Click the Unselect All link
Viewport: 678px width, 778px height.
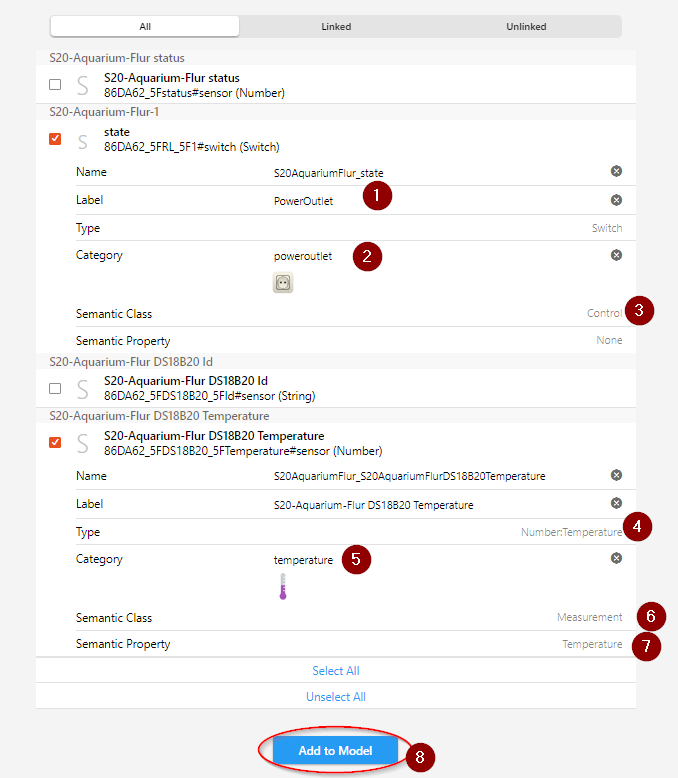(x=336, y=697)
